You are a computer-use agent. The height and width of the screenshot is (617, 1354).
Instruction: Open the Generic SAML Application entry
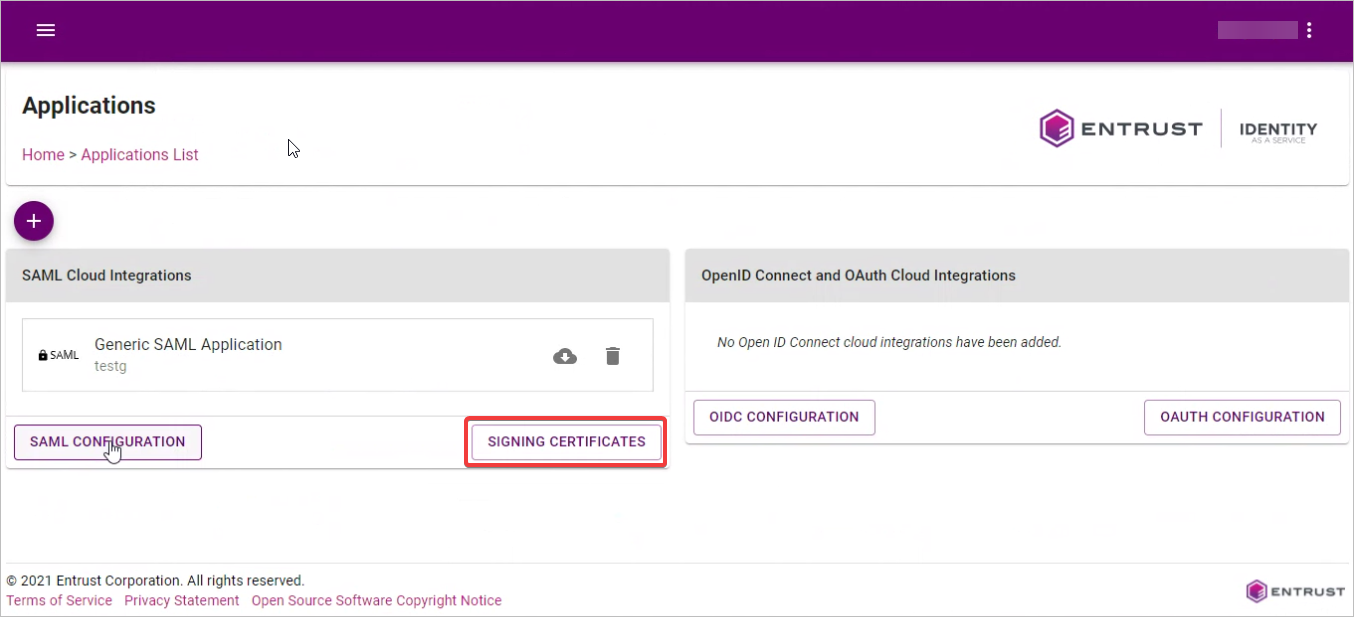[x=188, y=345]
